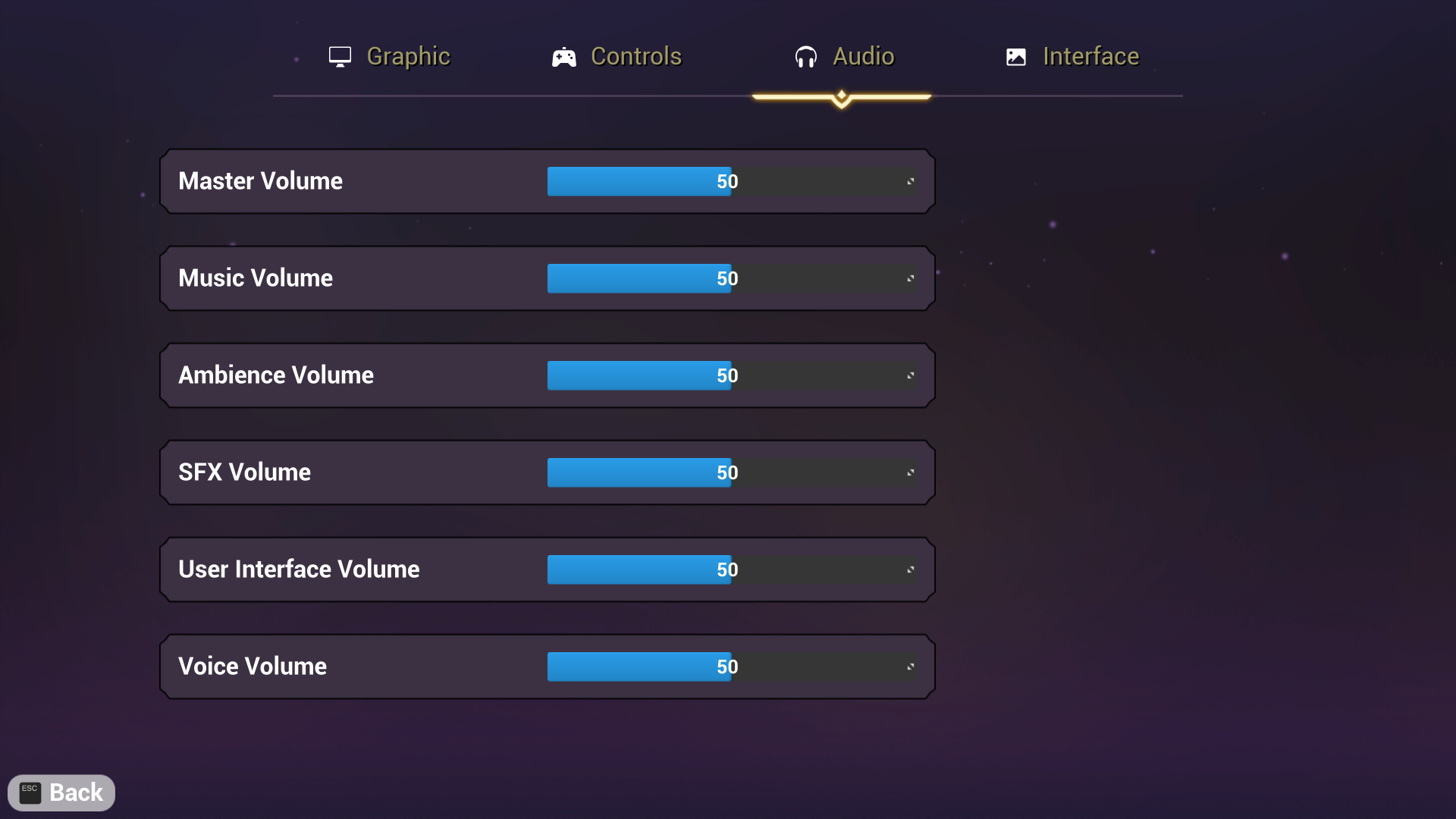The image size is (1456, 819).
Task: Click the Master Volume slider bar
Action: coord(733,182)
